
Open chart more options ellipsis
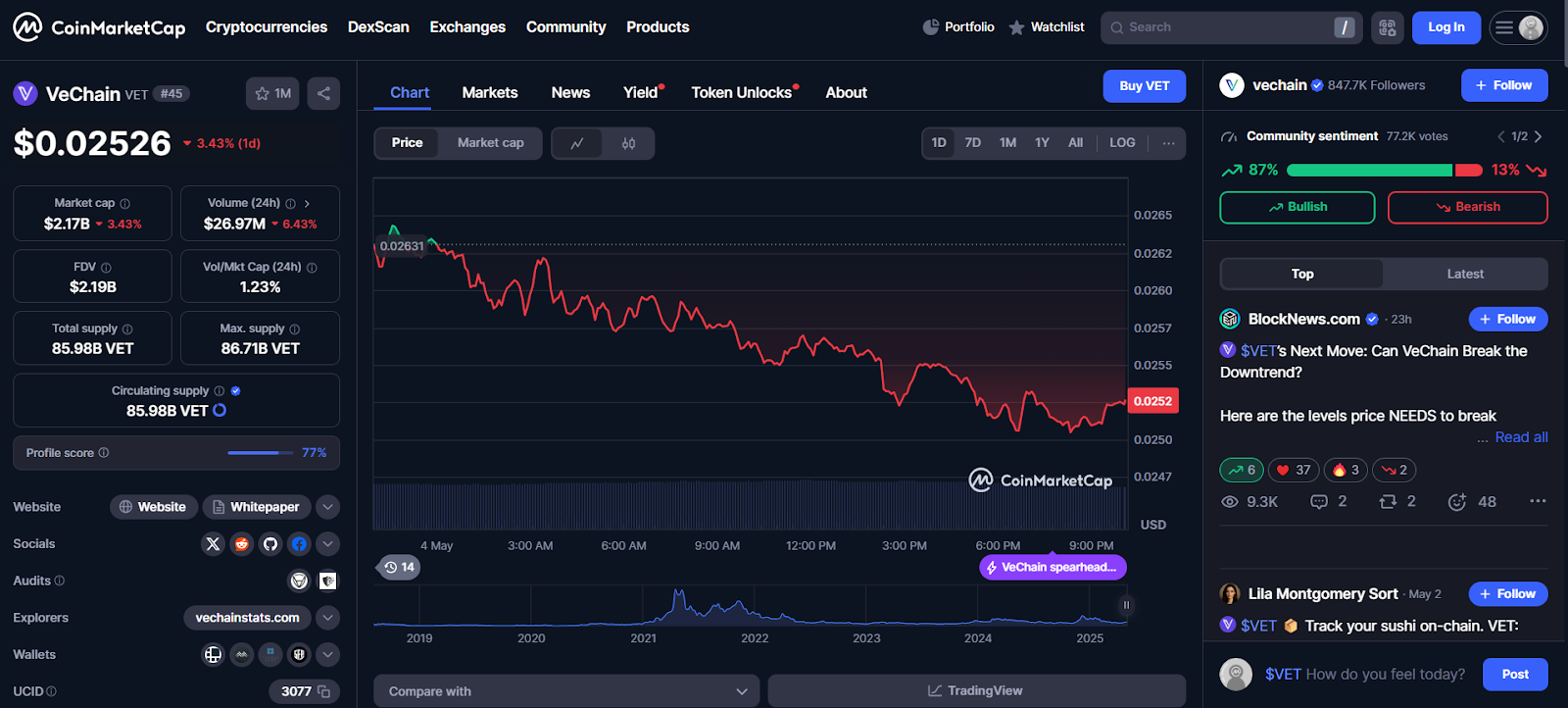pos(1168,143)
